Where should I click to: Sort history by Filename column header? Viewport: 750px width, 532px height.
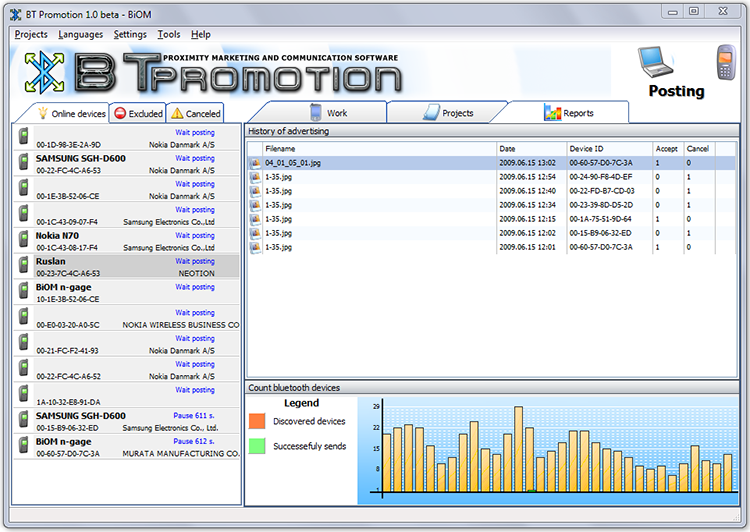coord(379,149)
